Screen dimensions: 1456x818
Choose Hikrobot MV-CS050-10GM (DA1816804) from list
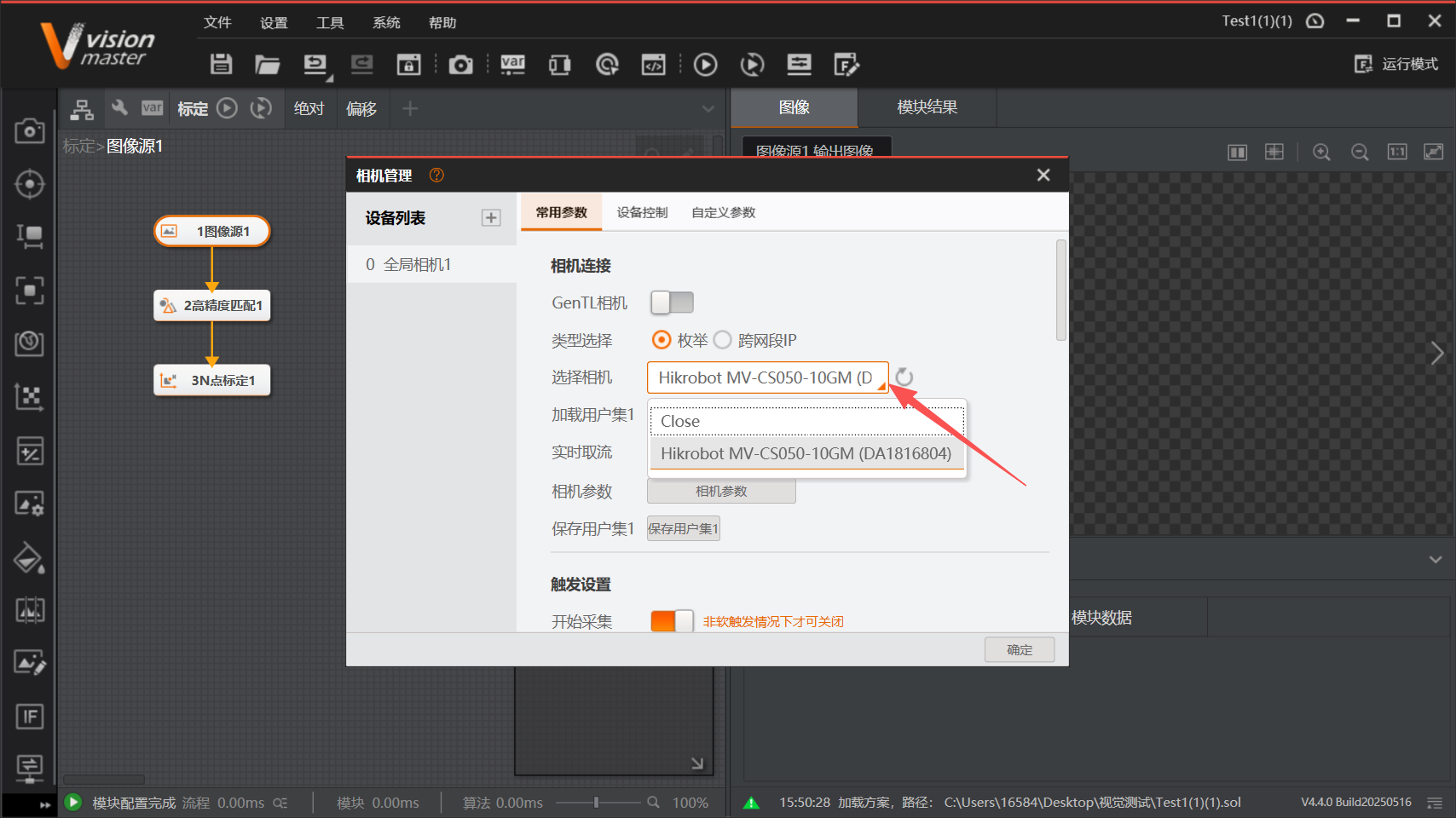(806, 453)
